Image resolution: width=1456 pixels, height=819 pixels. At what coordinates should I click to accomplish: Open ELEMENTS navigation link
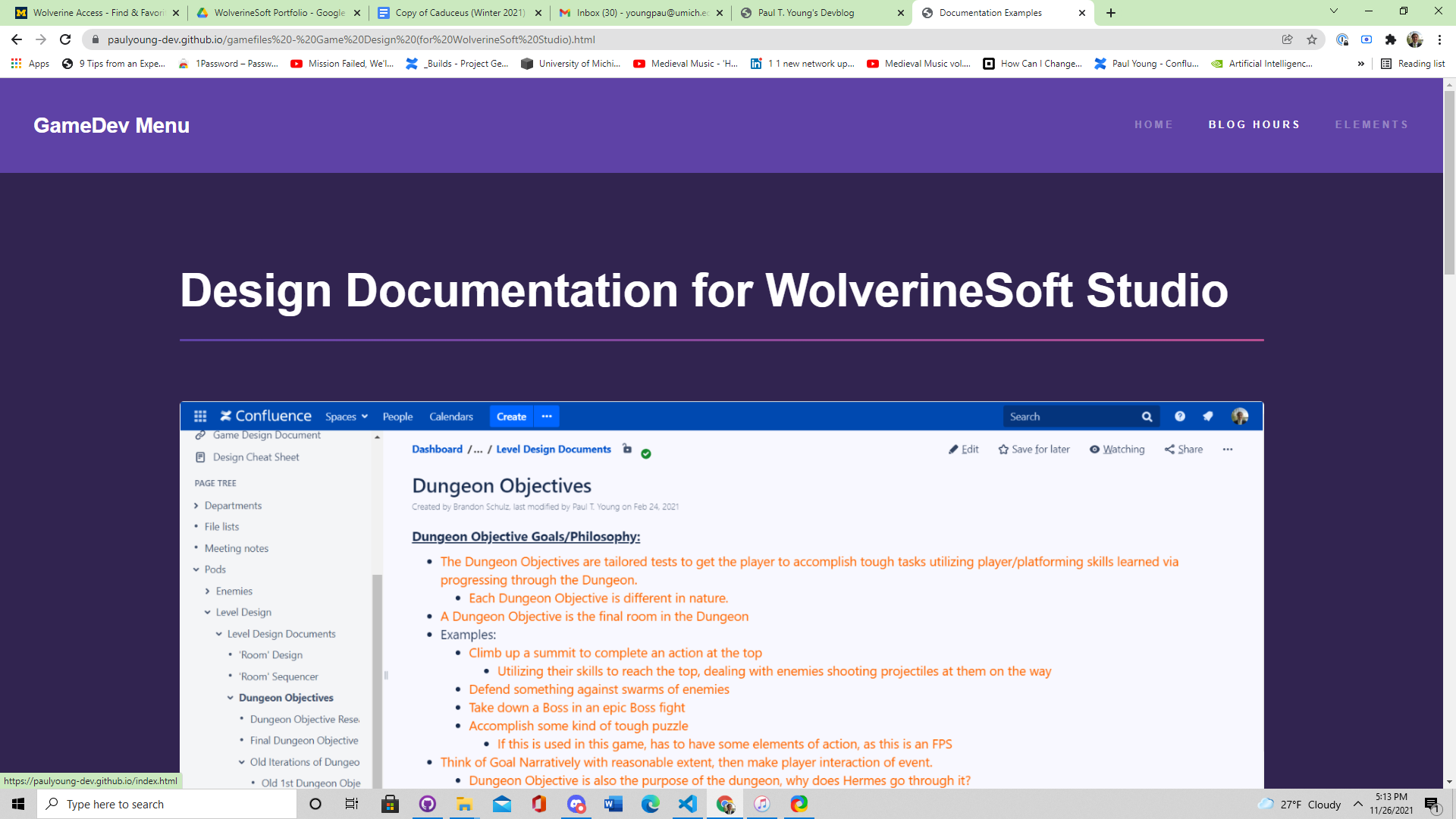1372,124
